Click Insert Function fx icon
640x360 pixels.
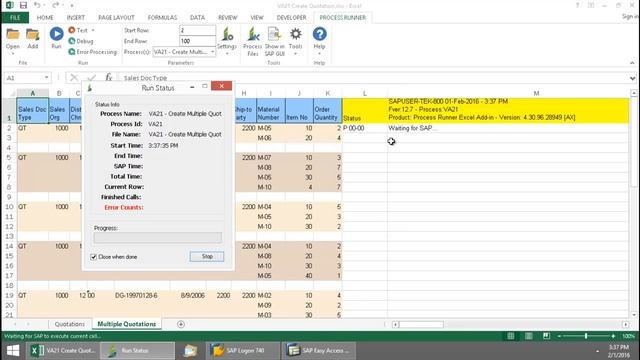pos(109,77)
